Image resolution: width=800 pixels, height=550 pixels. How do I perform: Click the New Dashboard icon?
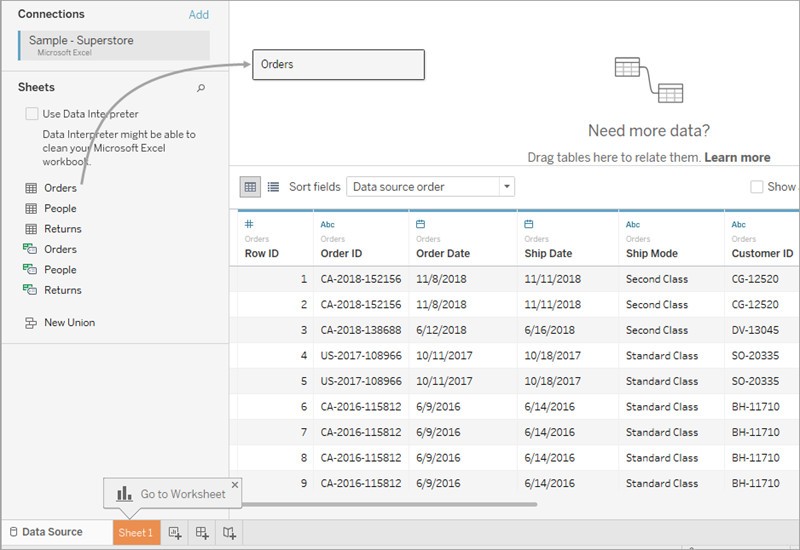coord(202,533)
